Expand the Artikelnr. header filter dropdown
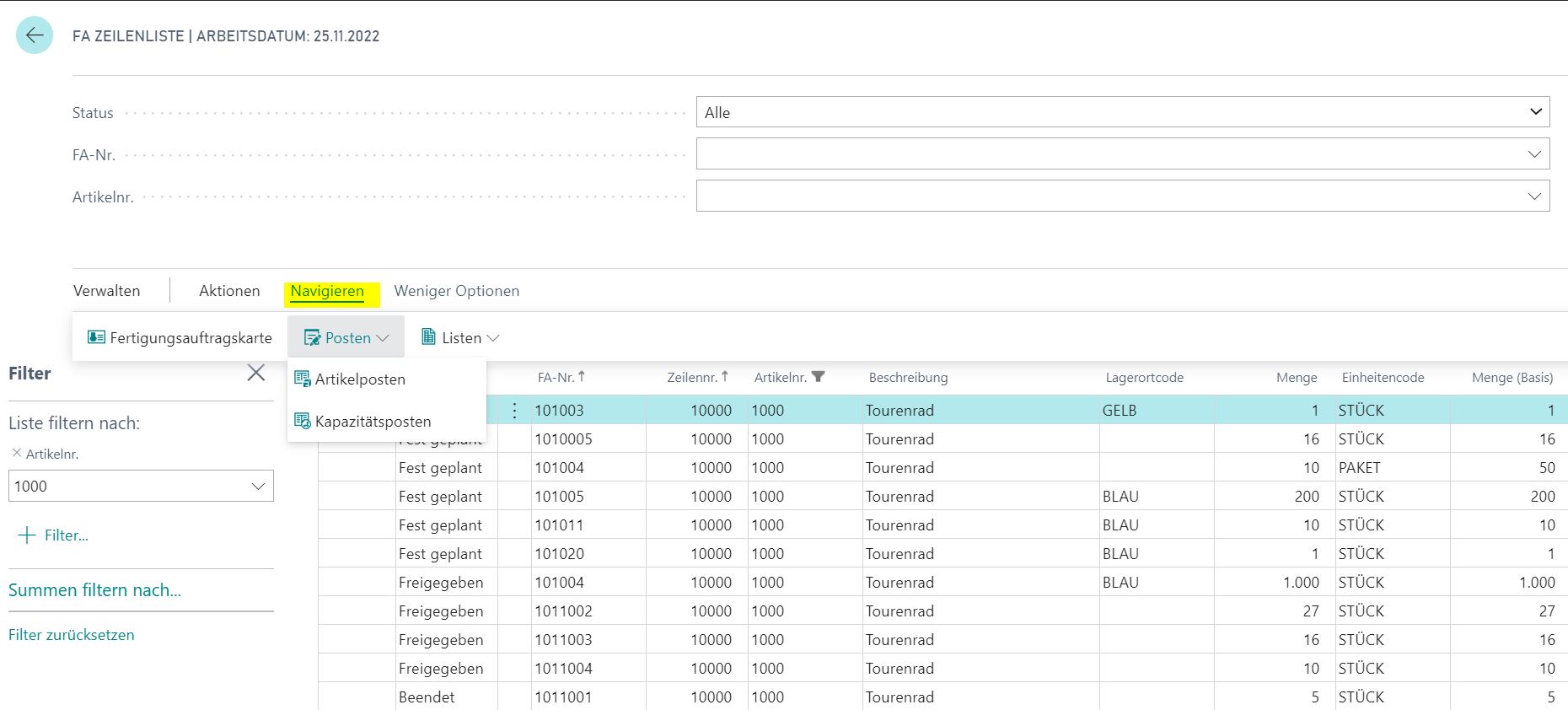1568x710 pixels. (x=1534, y=196)
